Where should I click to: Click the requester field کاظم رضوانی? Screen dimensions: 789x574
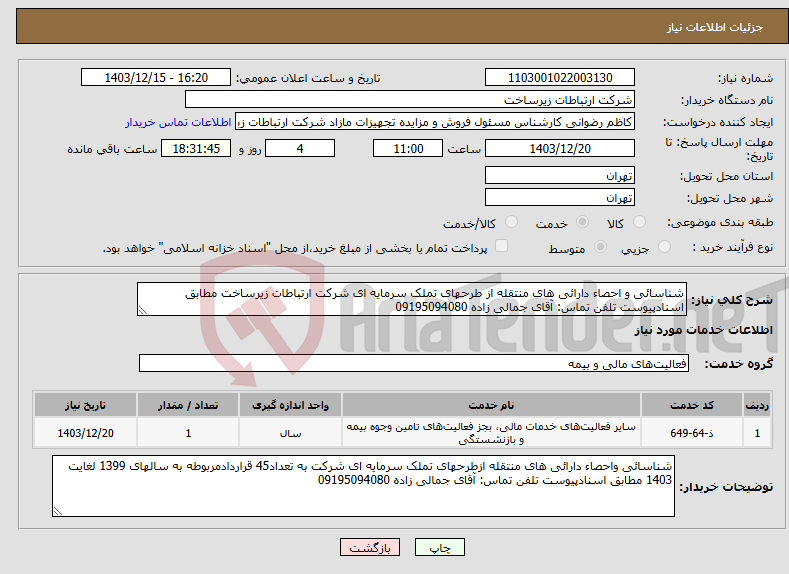click(x=435, y=122)
